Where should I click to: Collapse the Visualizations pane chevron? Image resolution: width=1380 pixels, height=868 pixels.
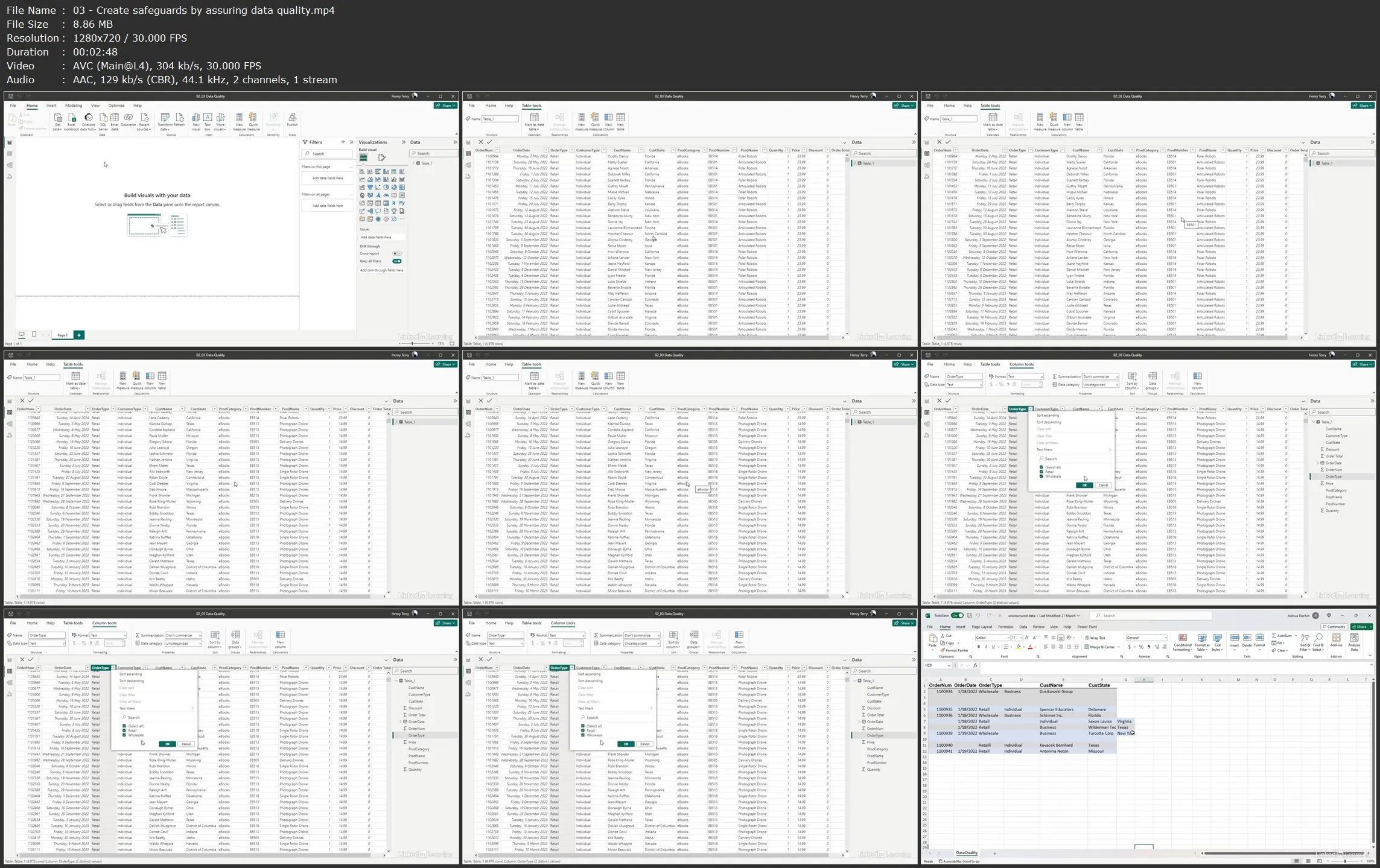click(x=403, y=142)
